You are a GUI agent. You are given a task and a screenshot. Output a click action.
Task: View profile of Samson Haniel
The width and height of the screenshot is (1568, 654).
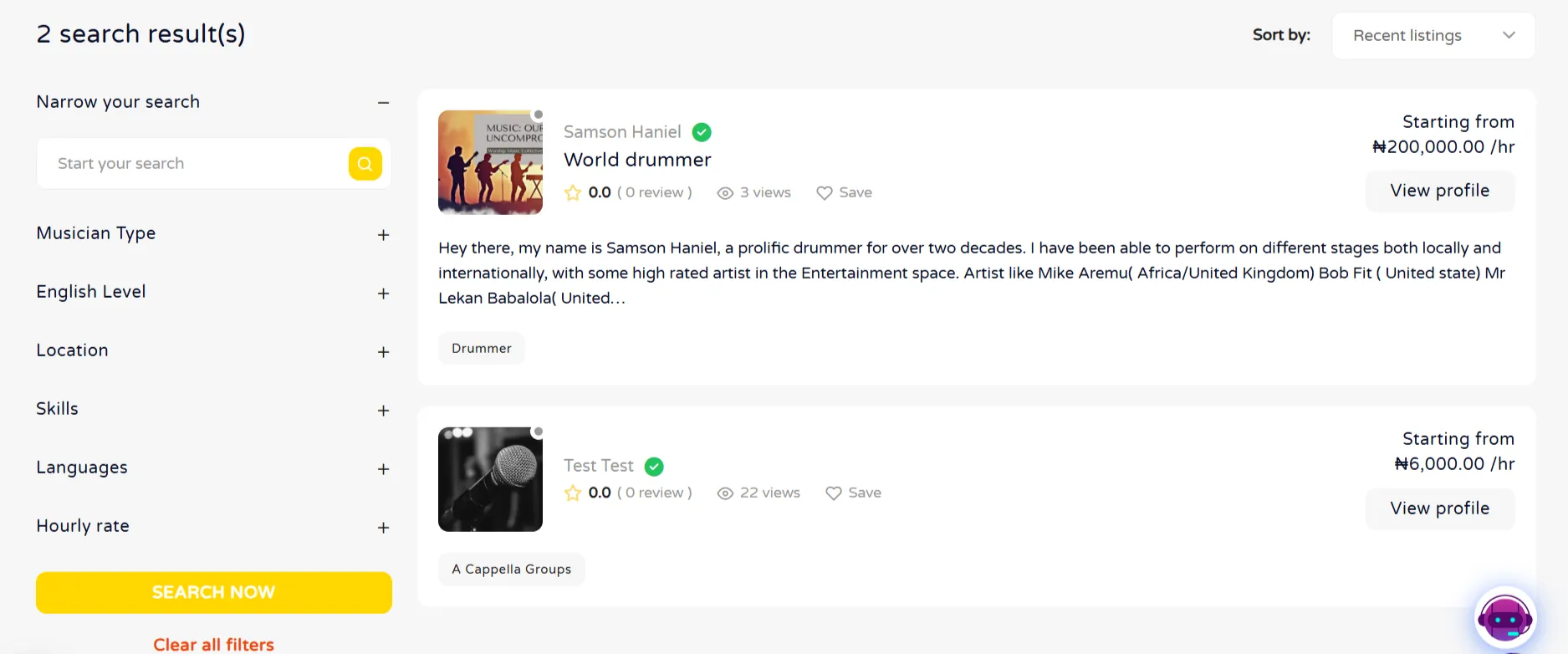[1439, 191]
